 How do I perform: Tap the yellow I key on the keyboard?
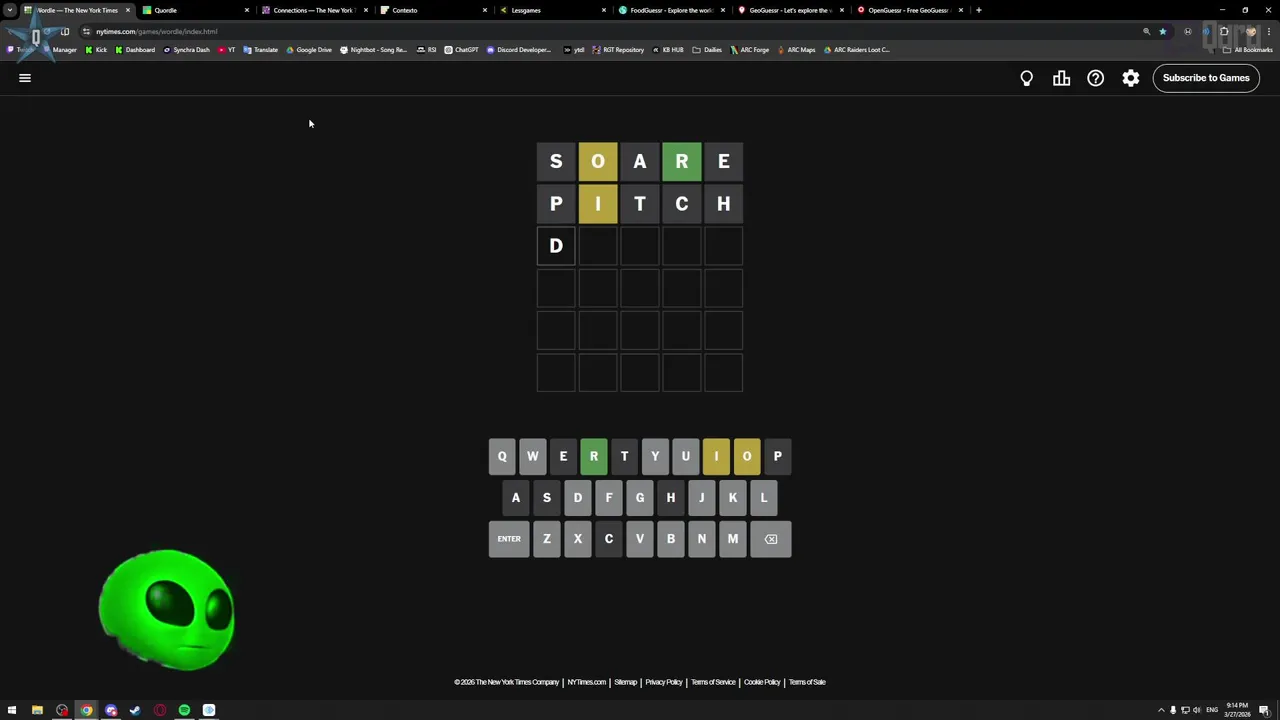(716, 457)
